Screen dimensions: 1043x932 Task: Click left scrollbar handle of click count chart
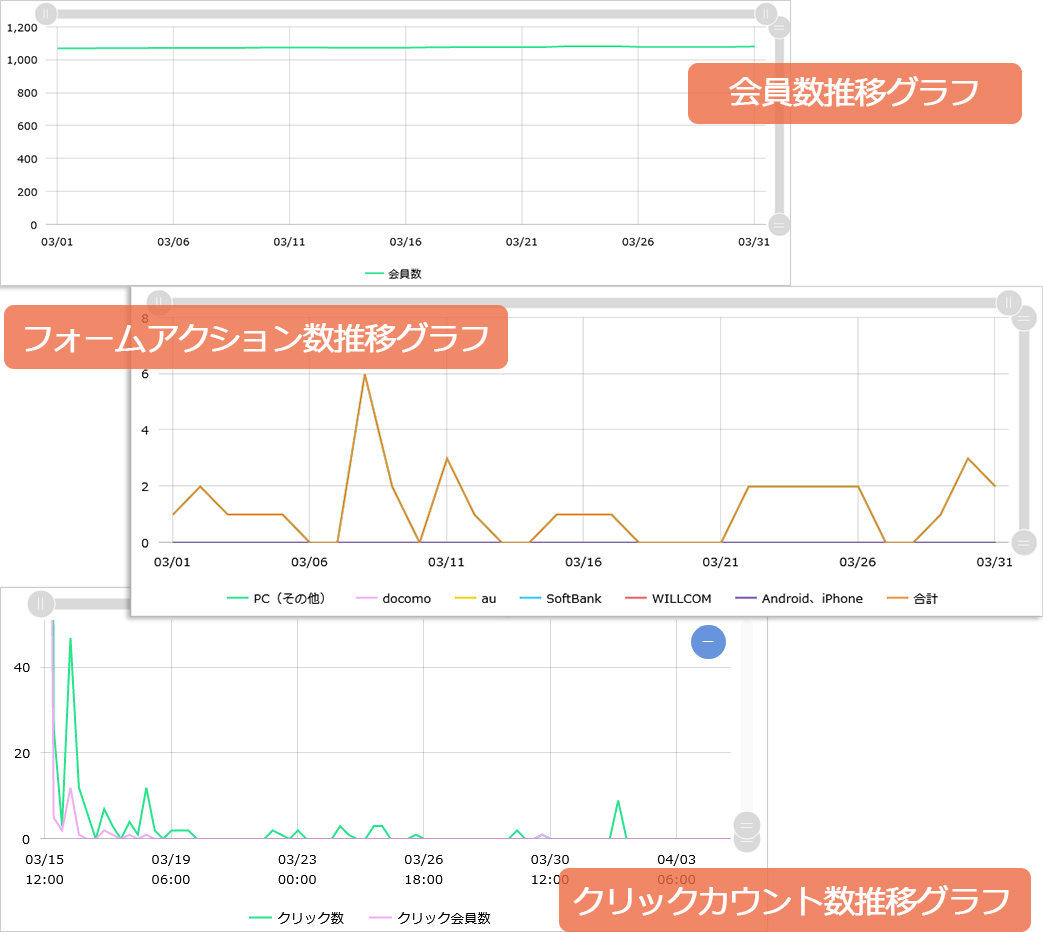tap(41, 604)
